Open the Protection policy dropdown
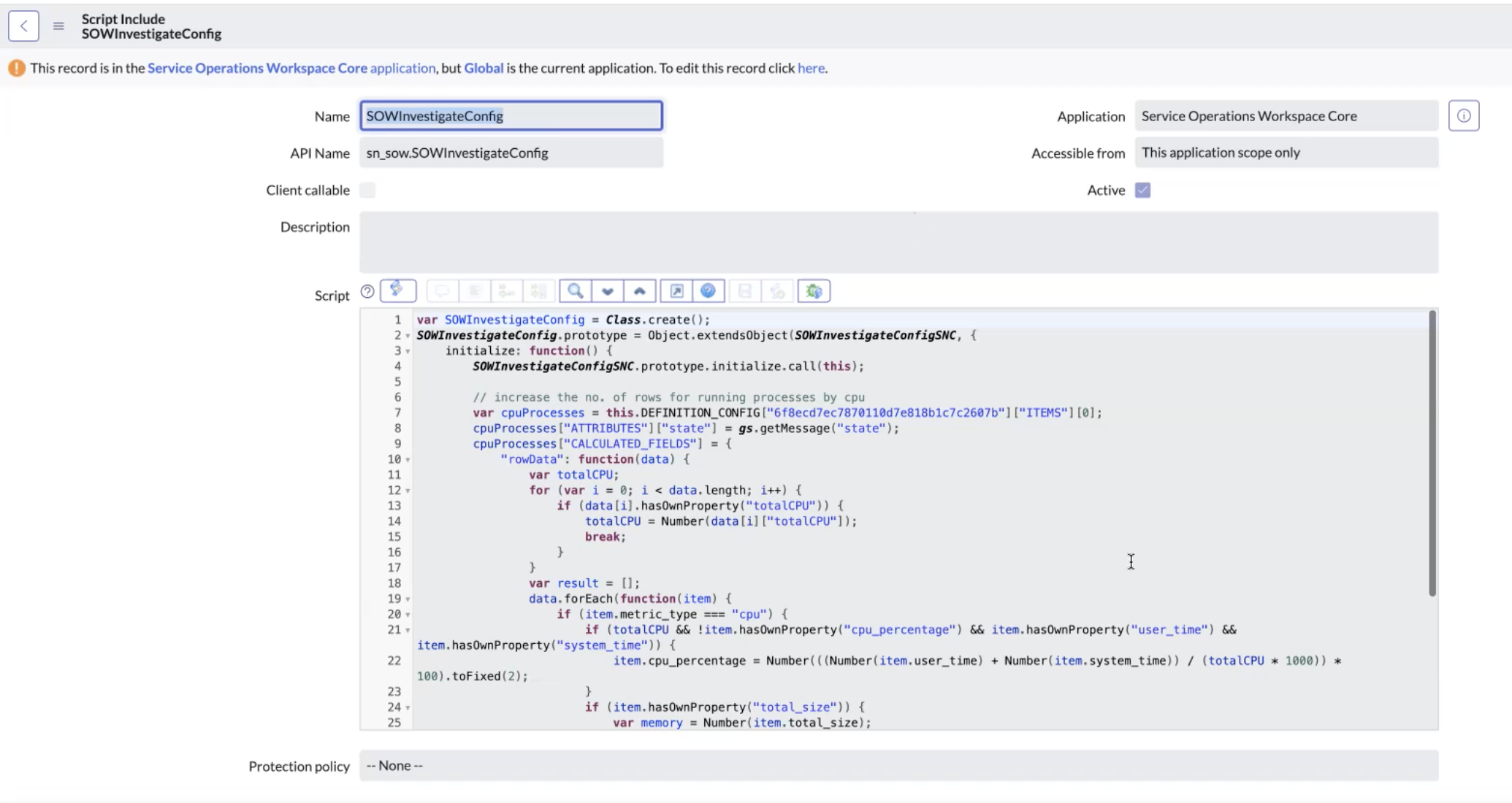The image size is (1512, 803). coord(898,766)
